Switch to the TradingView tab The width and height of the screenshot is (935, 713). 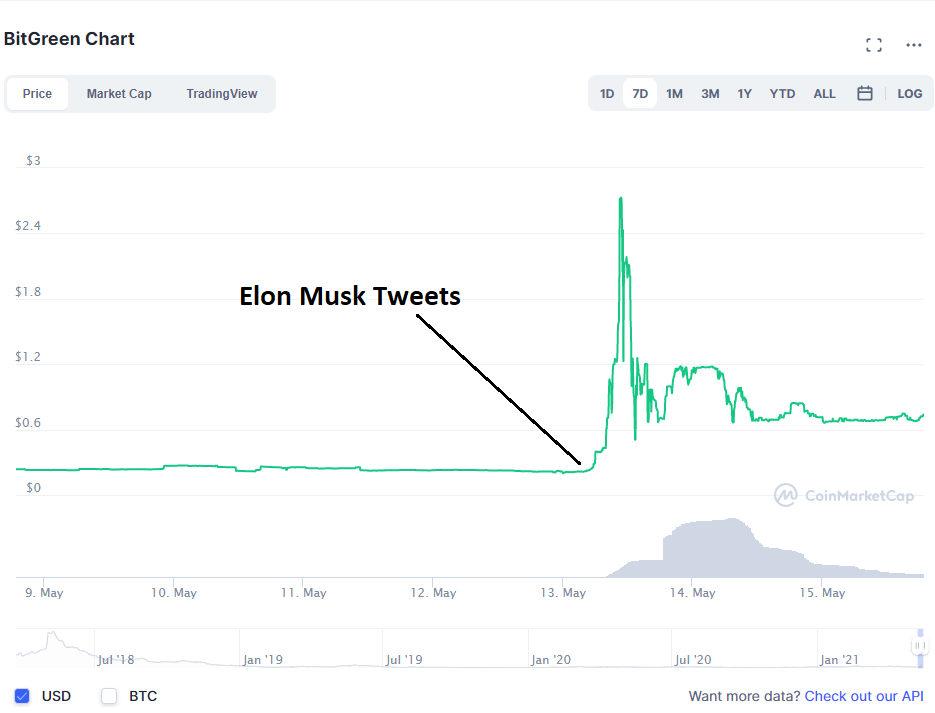[x=222, y=94]
